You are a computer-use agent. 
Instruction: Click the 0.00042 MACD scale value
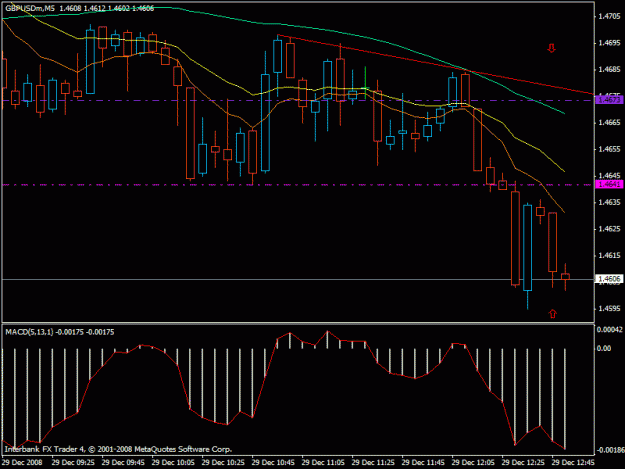click(609, 330)
